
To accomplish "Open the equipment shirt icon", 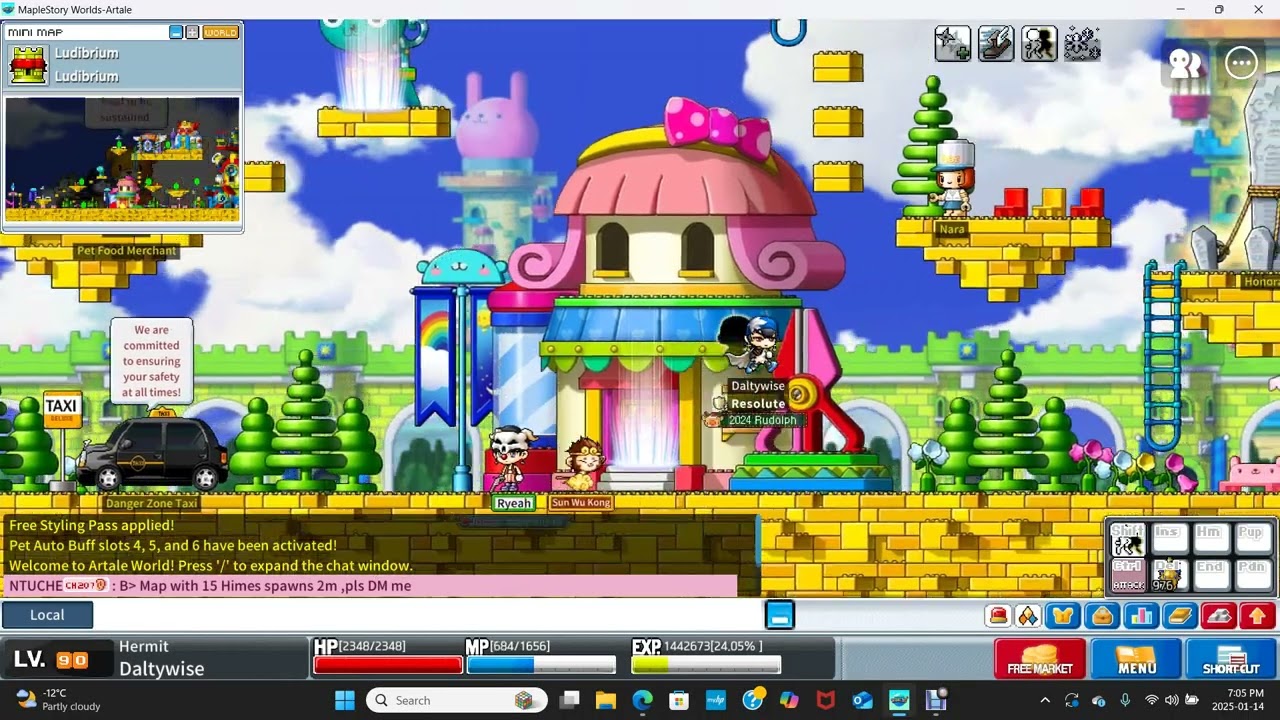I will [x=1063, y=616].
